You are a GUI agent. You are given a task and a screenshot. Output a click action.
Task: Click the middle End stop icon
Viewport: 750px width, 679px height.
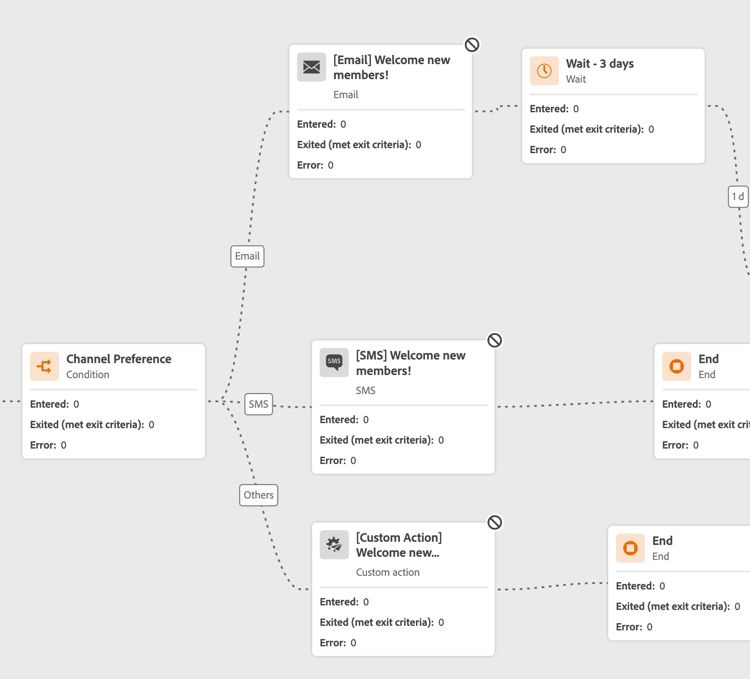coord(677,366)
